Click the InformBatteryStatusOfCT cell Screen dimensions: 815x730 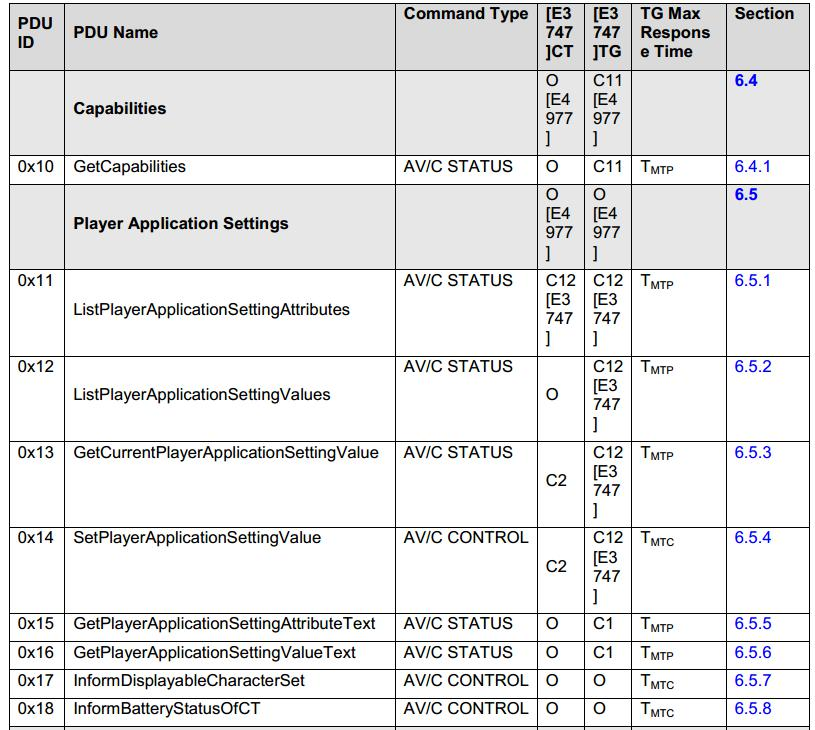click(230, 712)
